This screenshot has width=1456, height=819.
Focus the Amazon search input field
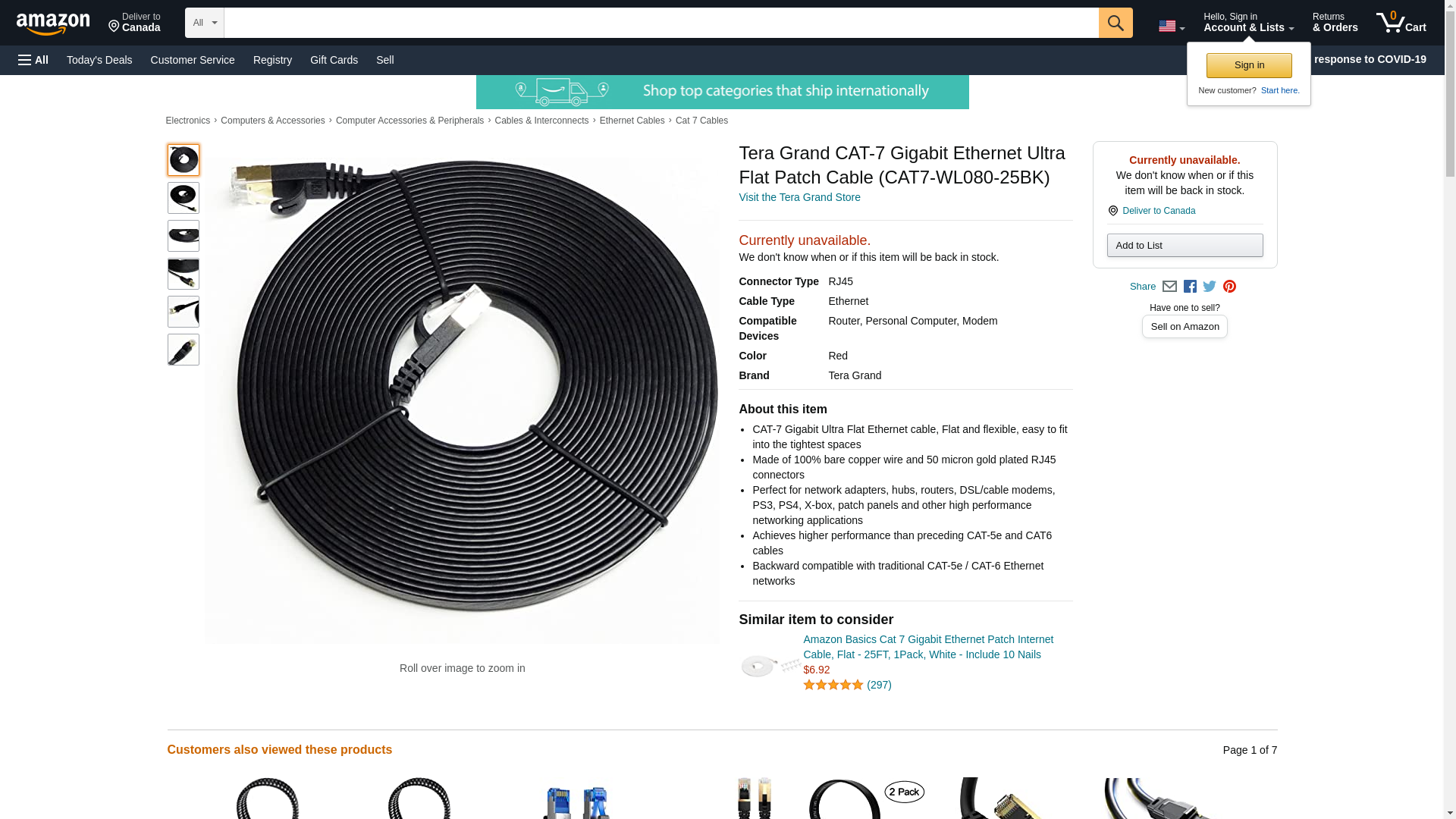pyautogui.click(x=661, y=23)
